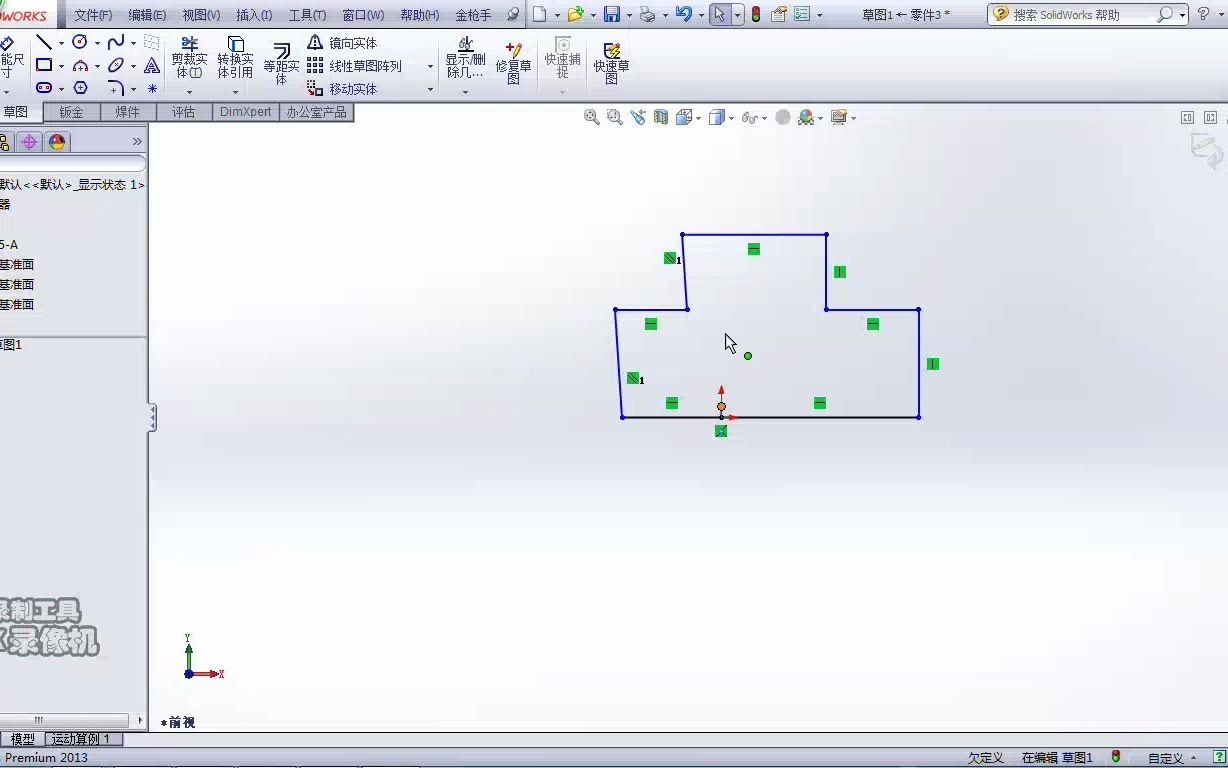Toggle the Hide/Show Items glasses icon
Image resolution: width=1228 pixels, height=768 pixels.
(752, 117)
